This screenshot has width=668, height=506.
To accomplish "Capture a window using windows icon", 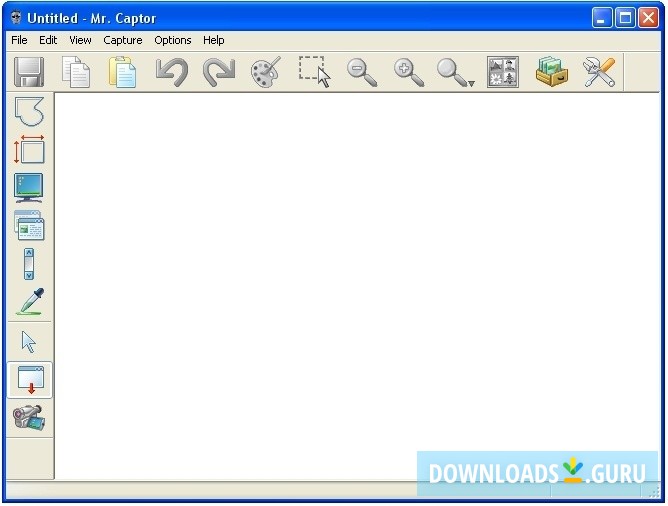I will click(x=29, y=225).
